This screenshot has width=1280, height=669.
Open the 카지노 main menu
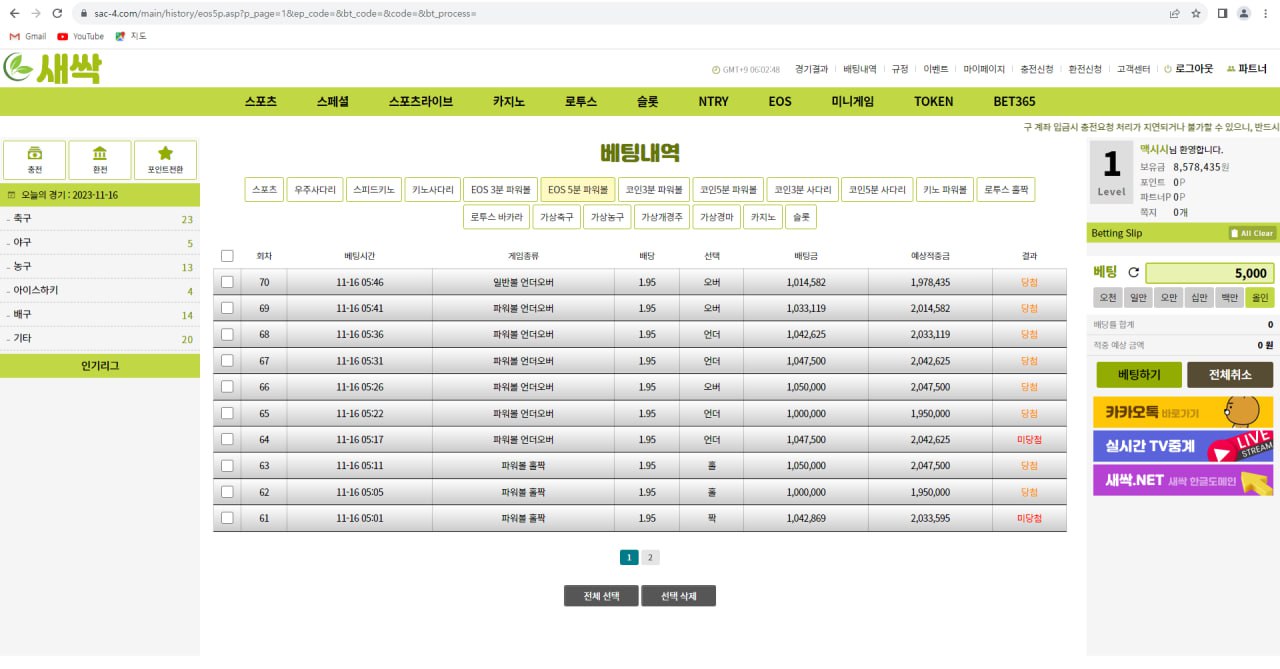508,101
